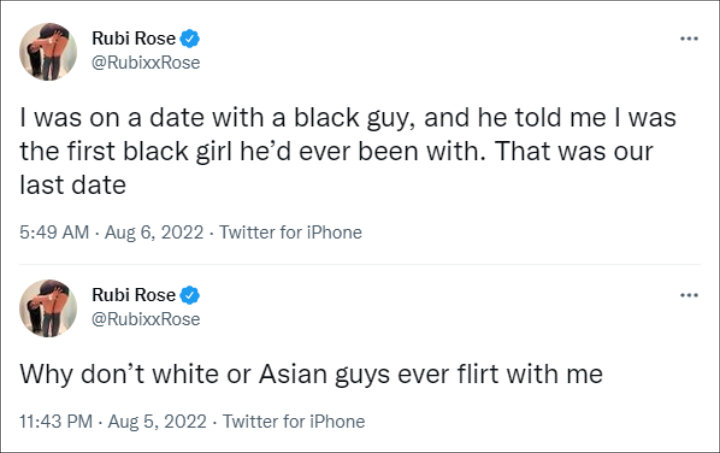Image resolution: width=720 pixels, height=453 pixels.
Task: Click the 'I was on a date' text line
Action: coord(348,118)
